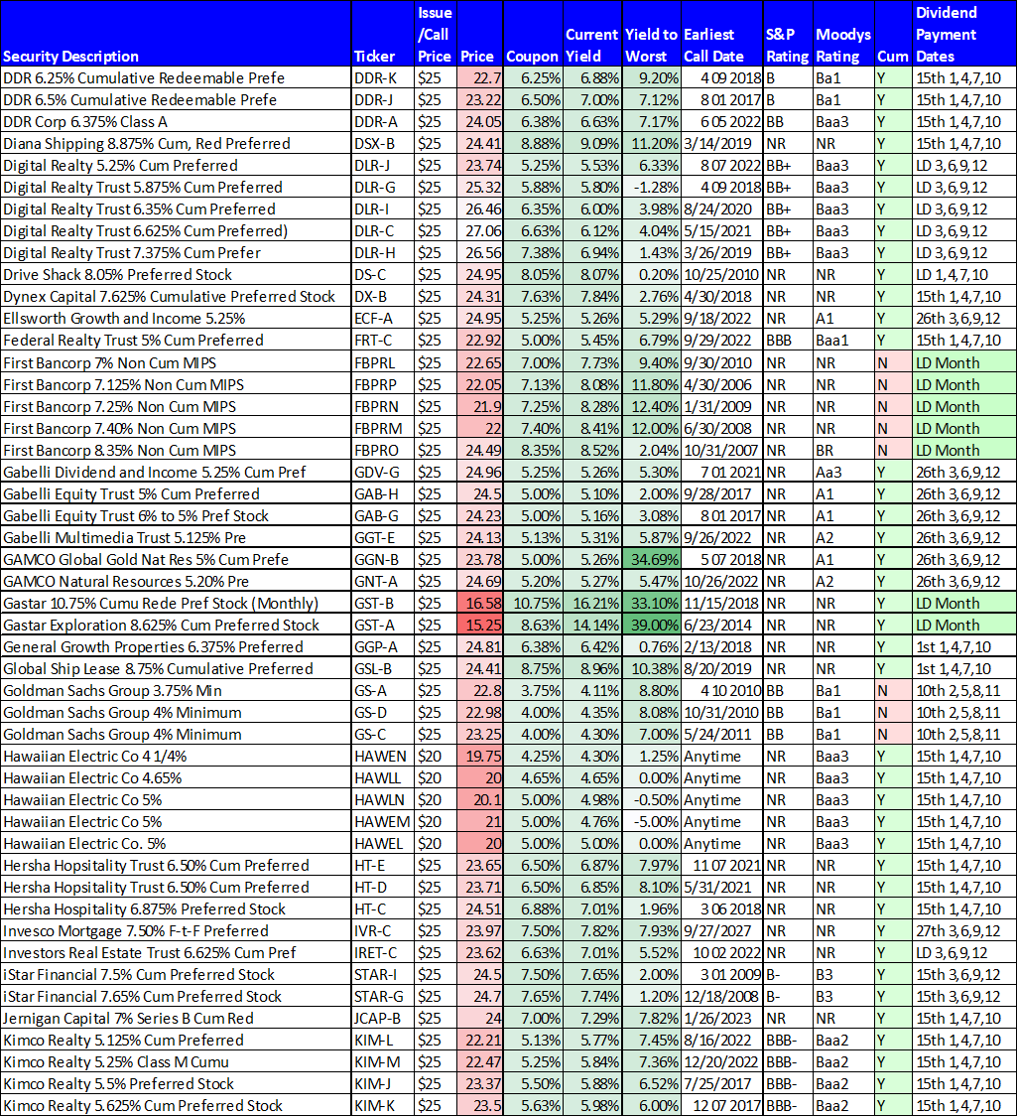Select call date cell 5/31/2021

pos(722,888)
